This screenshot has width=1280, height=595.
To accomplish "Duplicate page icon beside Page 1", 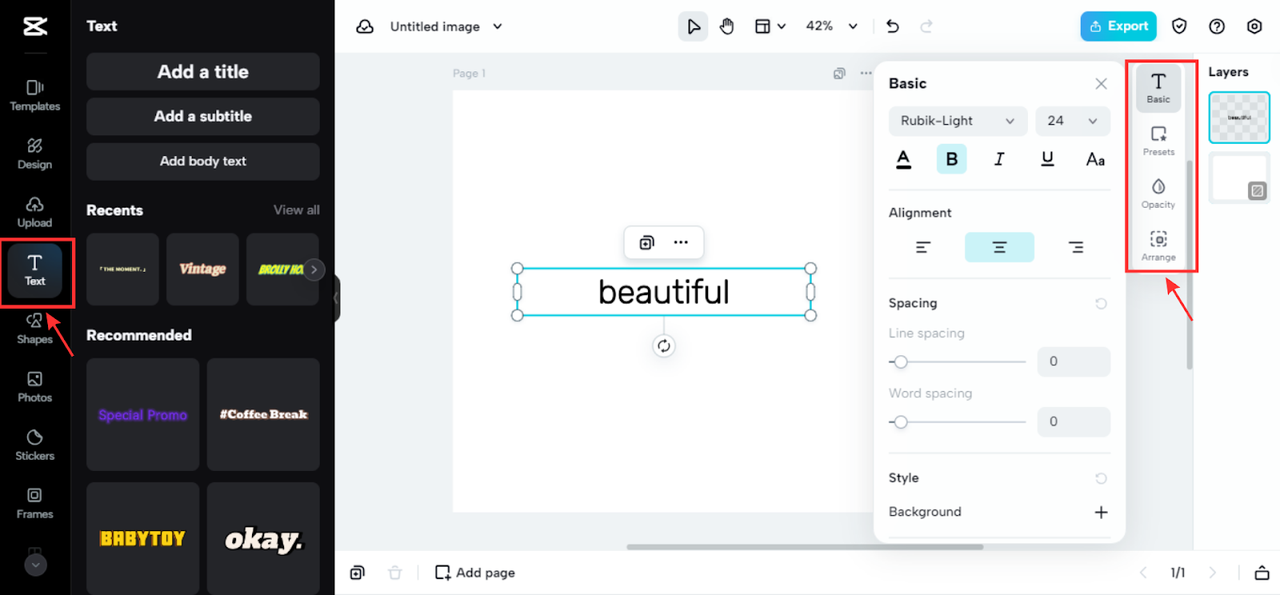I will (x=840, y=74).
